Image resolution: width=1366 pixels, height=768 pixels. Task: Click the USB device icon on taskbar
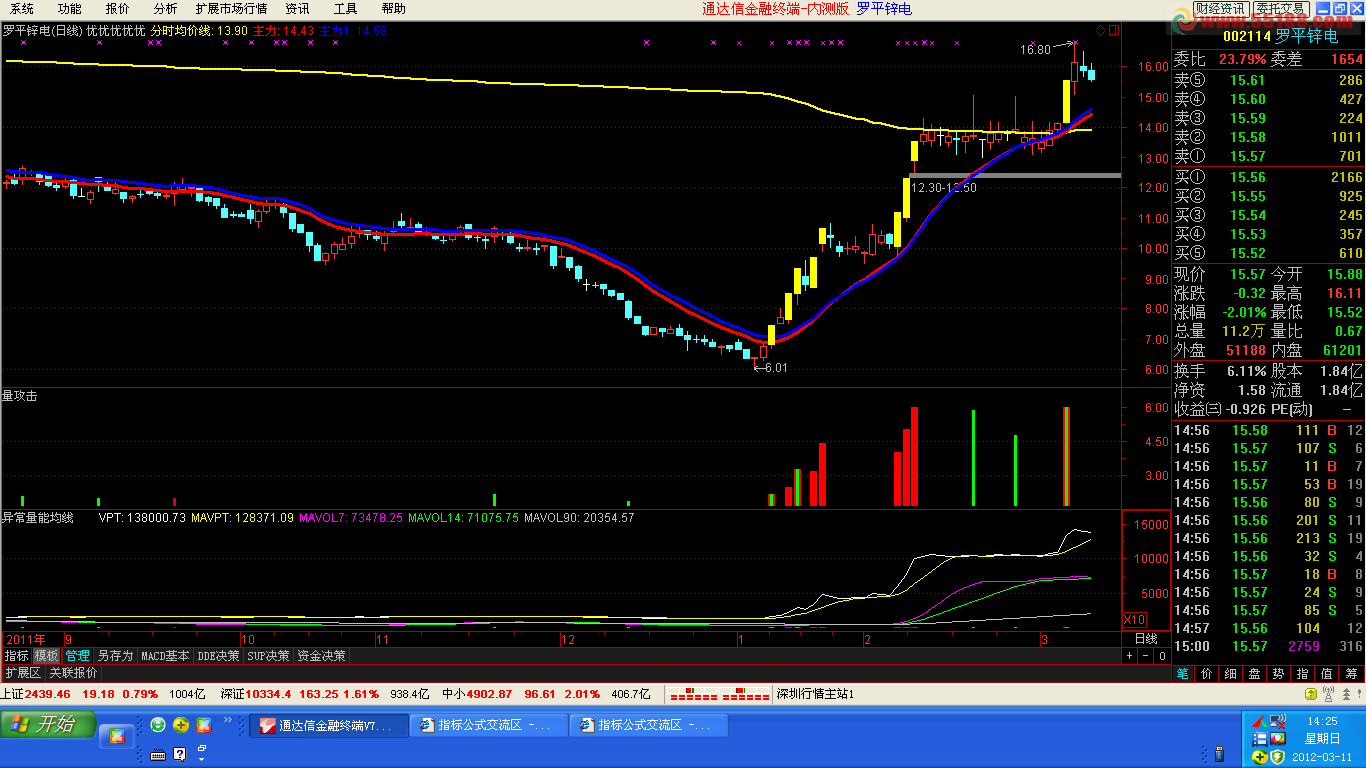pos(1218,753)
